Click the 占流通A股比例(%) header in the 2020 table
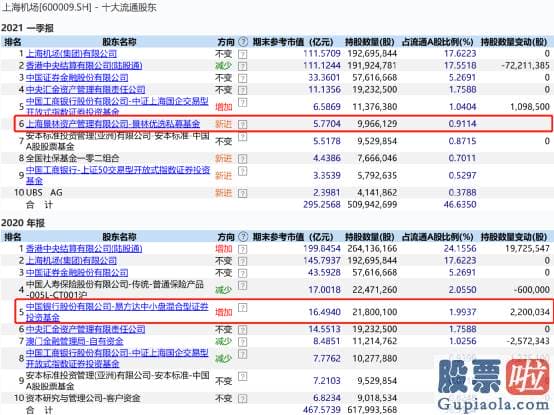The width and height of the screenshot is (554, 415). coord(437,237)
